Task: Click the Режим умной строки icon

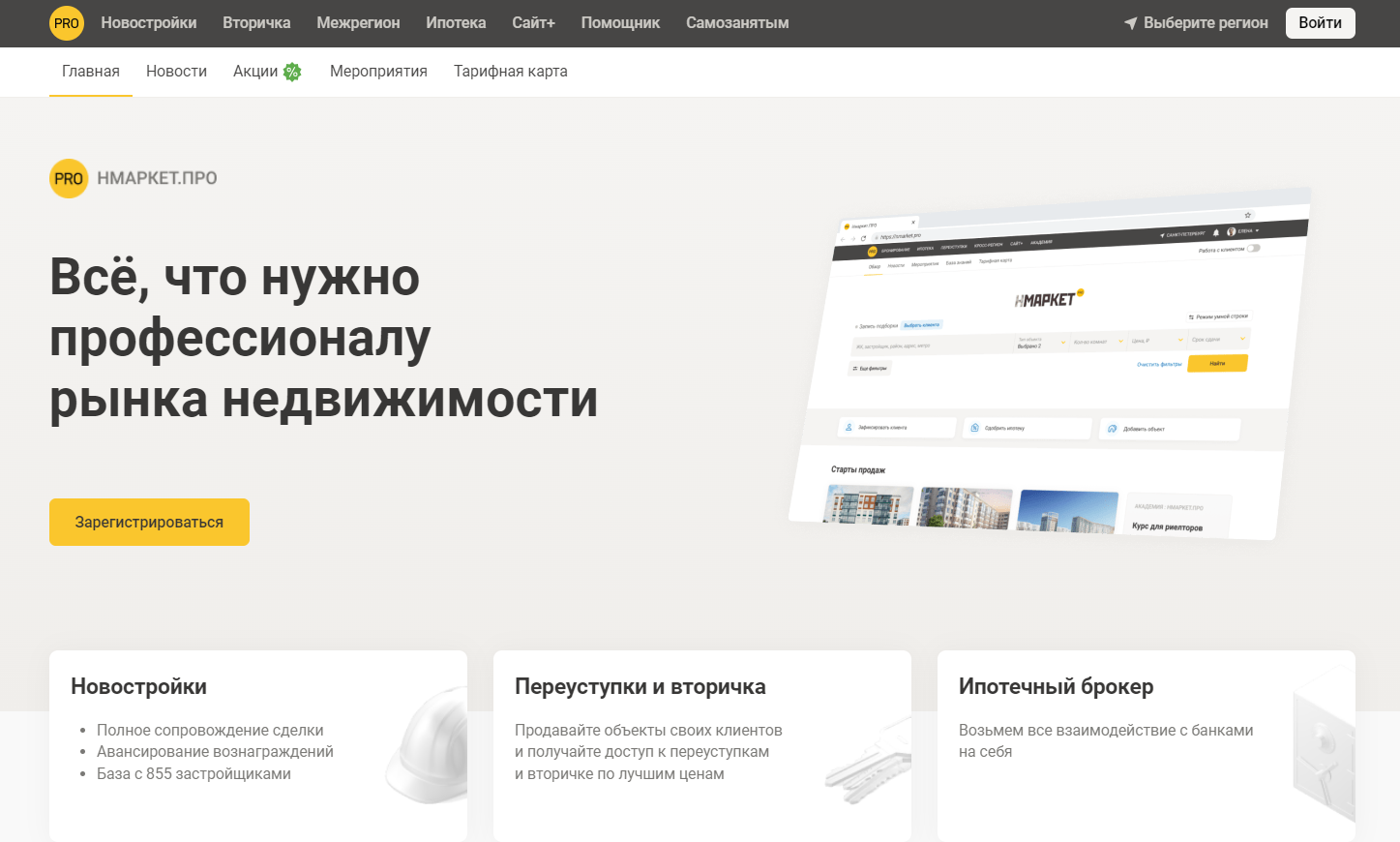Action: 1190,316
